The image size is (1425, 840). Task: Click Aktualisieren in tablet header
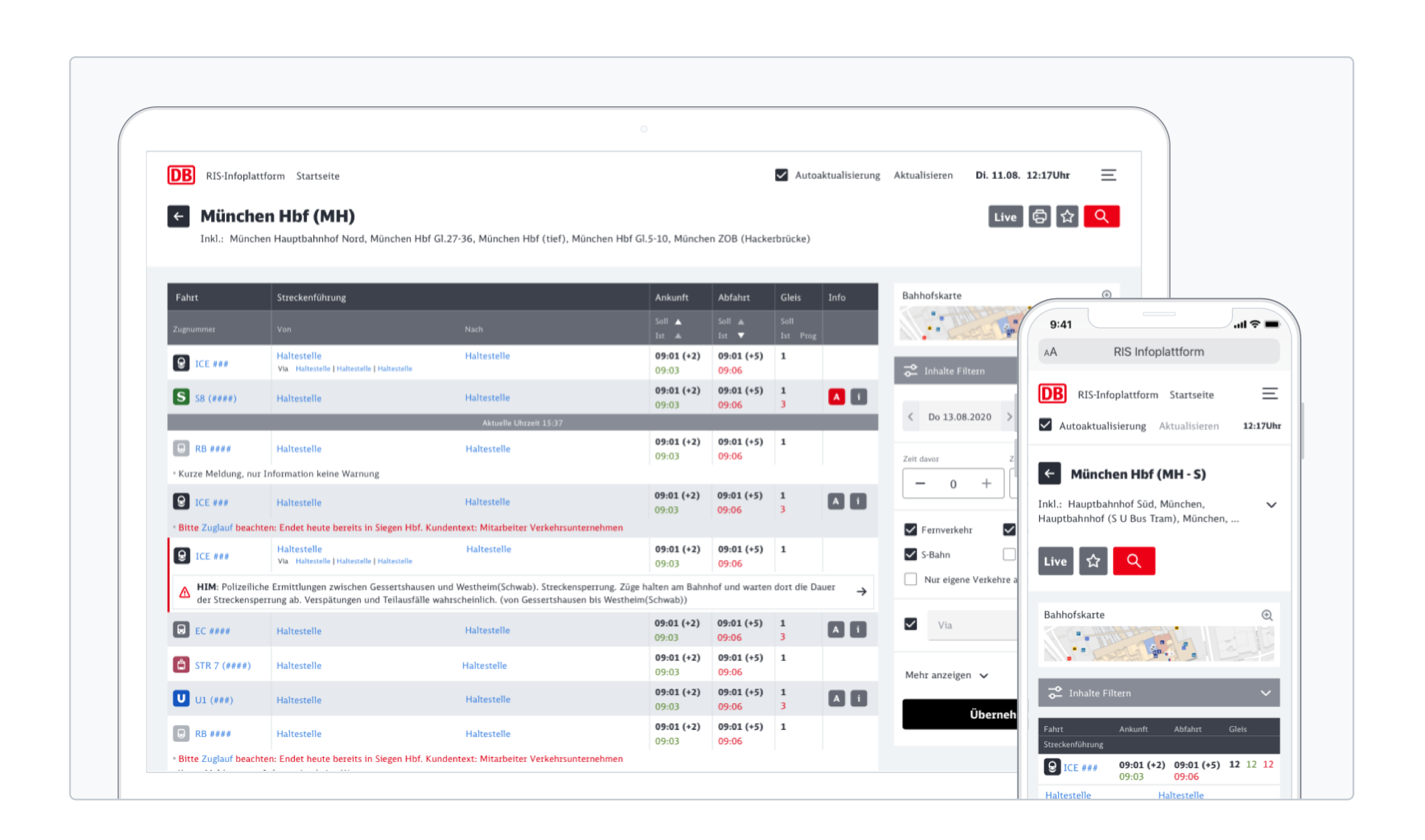(x=922, y=175)
